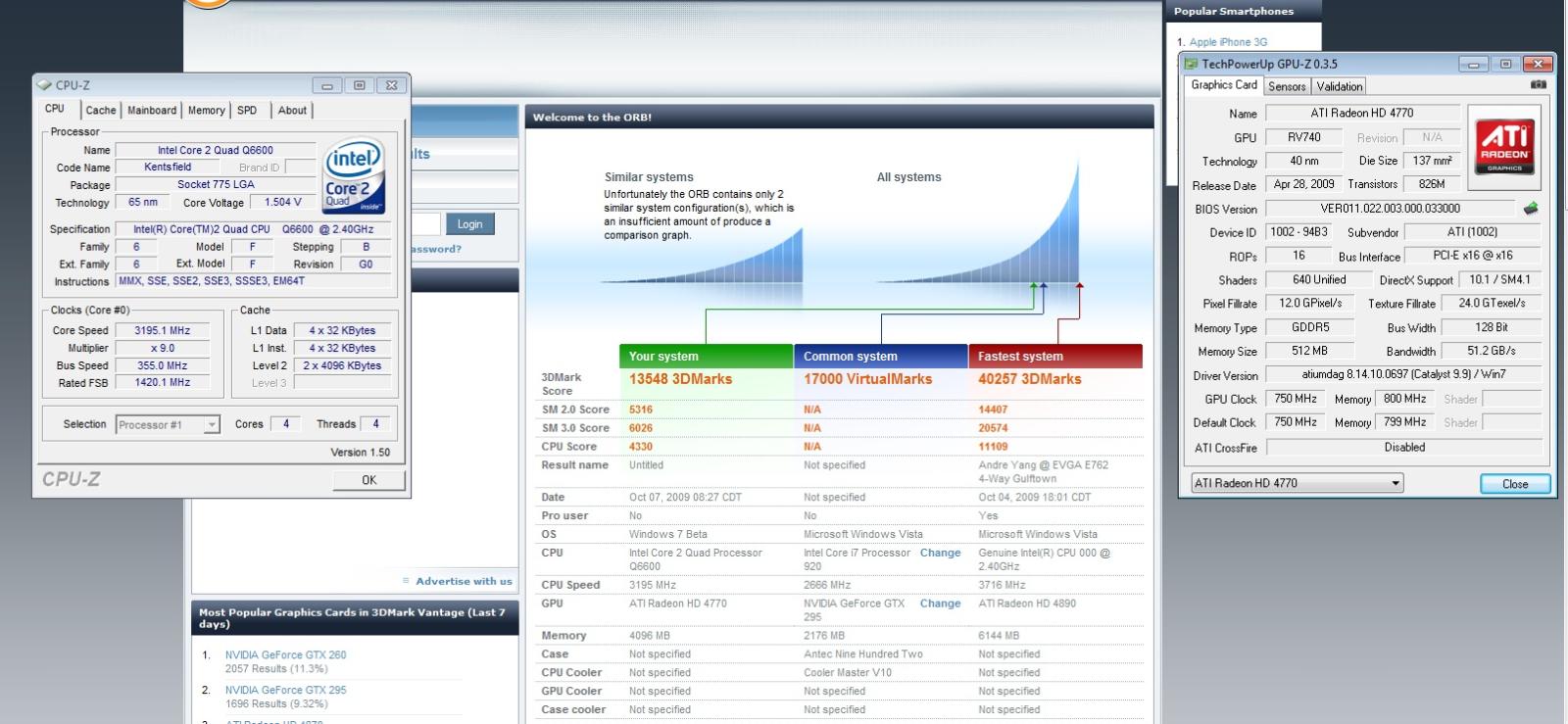Click the BIOS Version field in GPU-Z
Viewport: 1568px width, 724px height.
point(1391,209)
